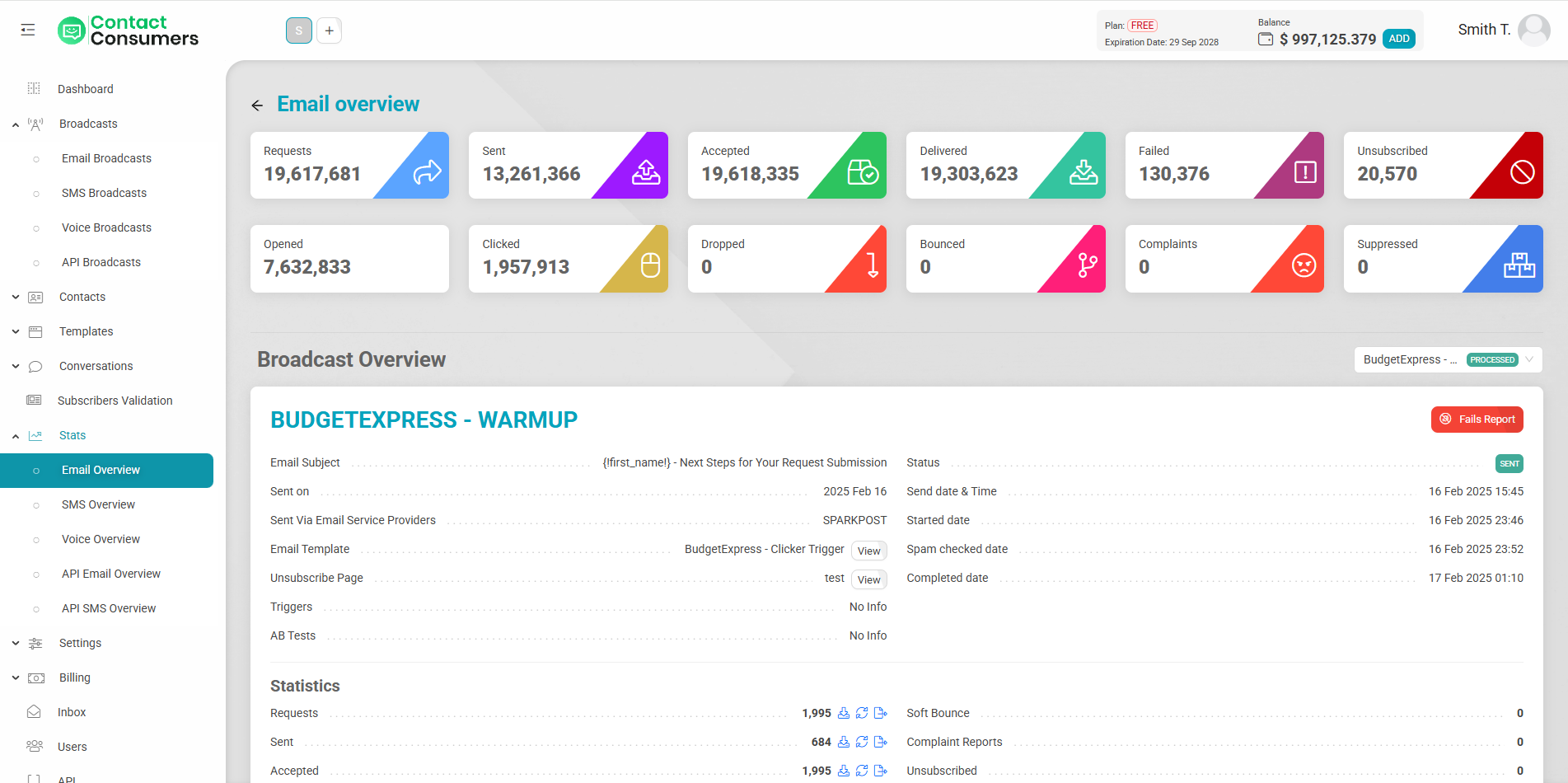Click the Complaints card angry-face icon
This screenshot has height=783, width=1568.
1304,265
